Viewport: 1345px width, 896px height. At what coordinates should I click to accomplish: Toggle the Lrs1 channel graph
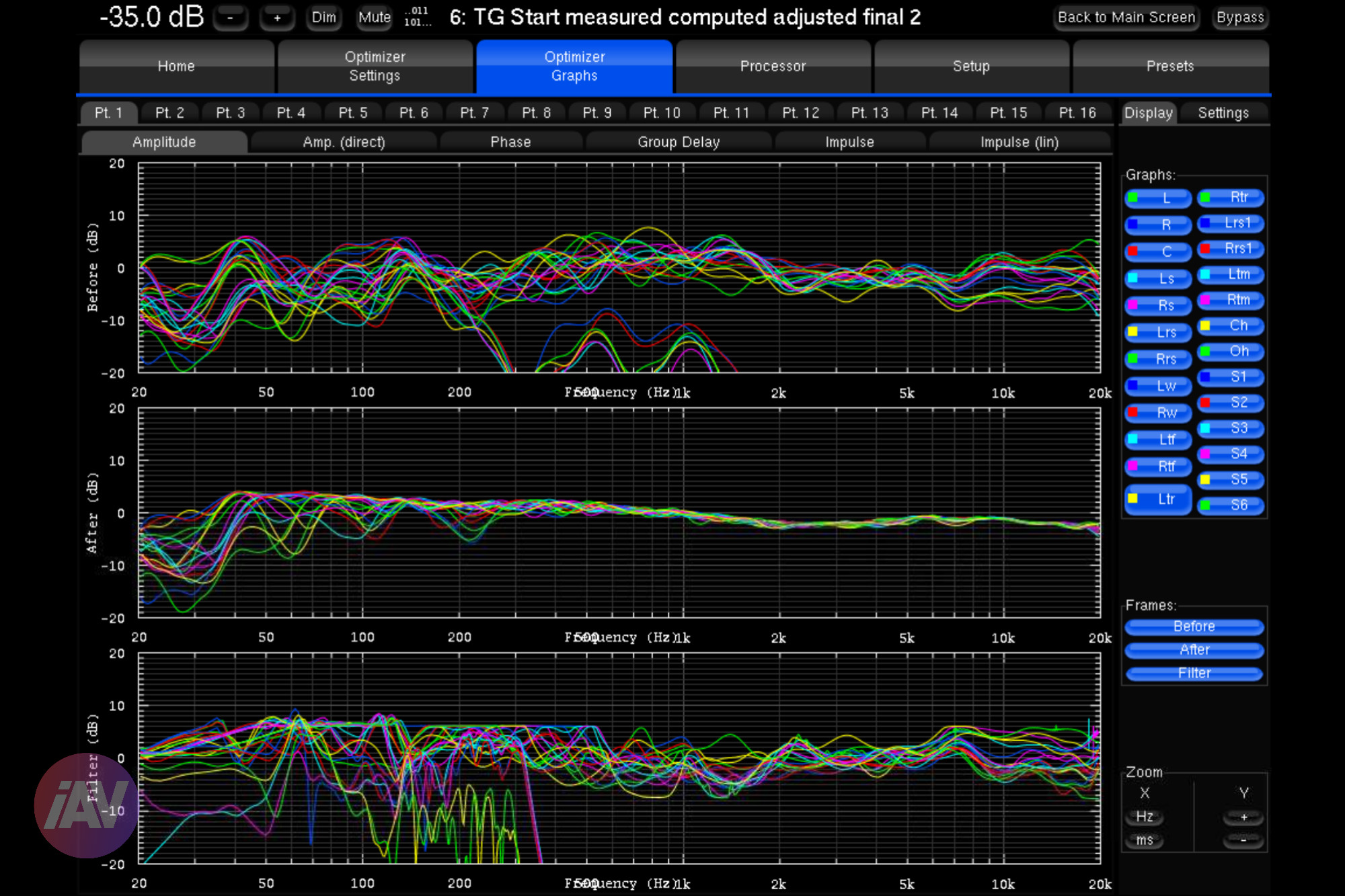tap(1231, 223)
